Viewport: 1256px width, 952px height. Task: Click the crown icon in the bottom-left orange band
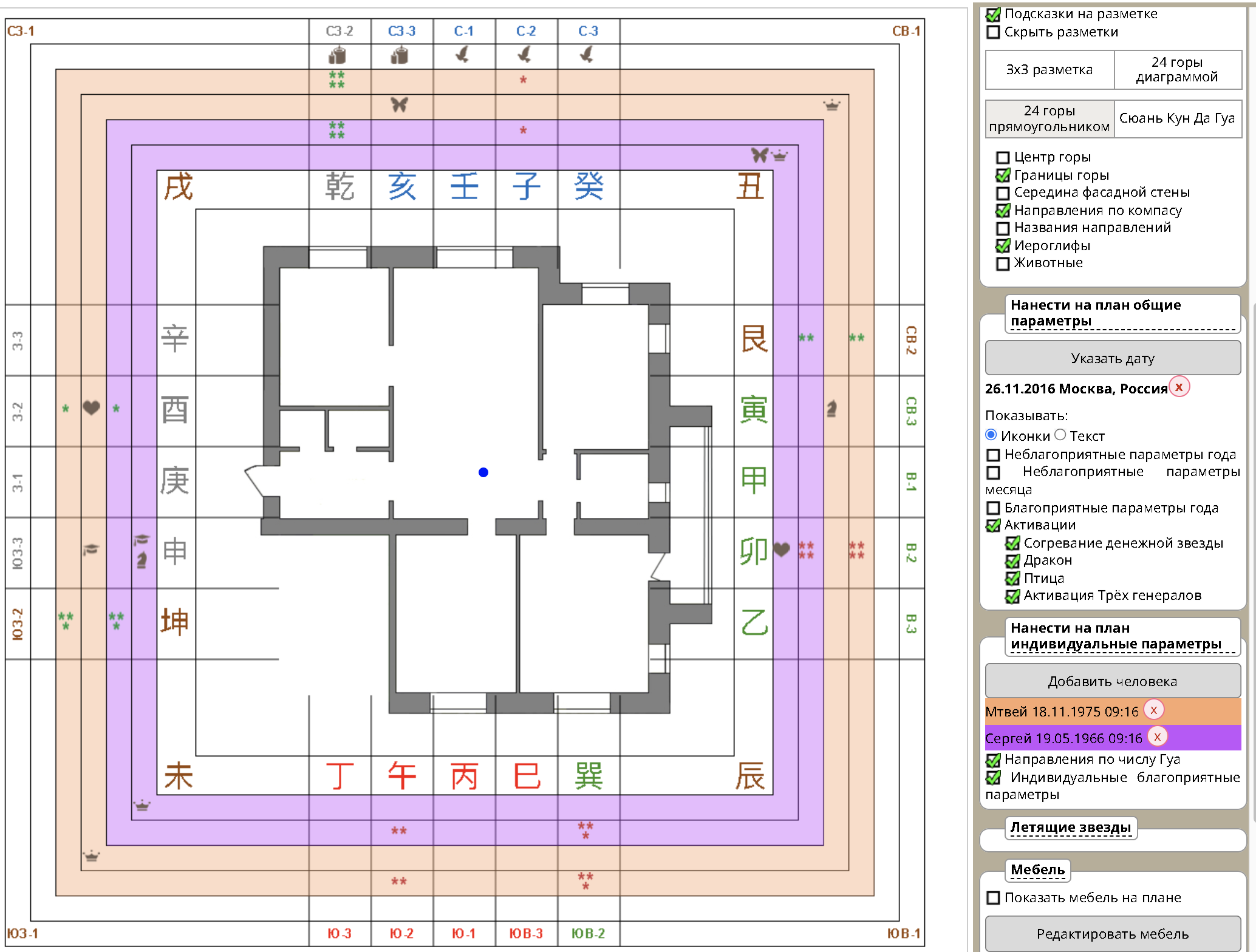coord(91,856)
